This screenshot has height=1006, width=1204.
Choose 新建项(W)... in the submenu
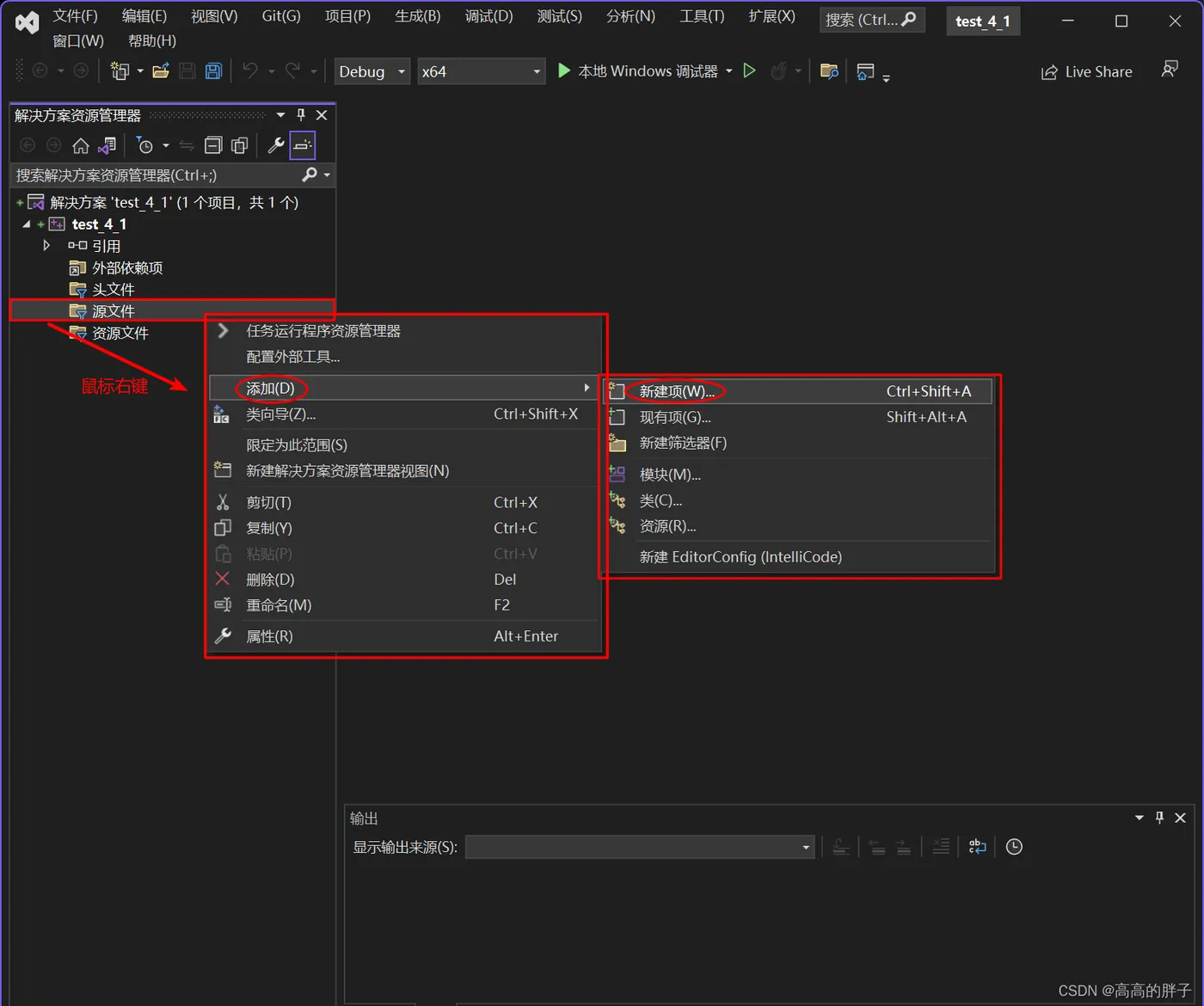click(x=799, y=391)
